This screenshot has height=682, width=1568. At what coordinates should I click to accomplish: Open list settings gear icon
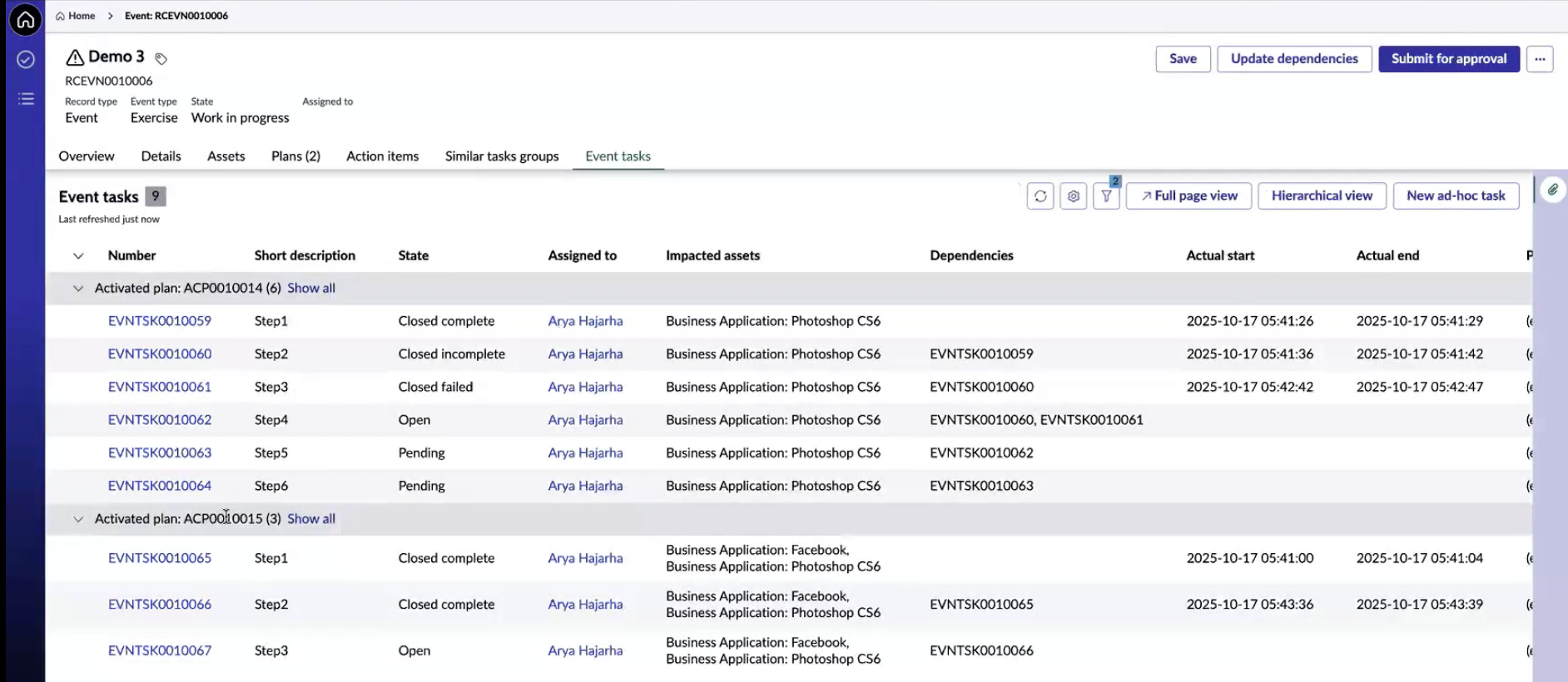coord(1074,196)
